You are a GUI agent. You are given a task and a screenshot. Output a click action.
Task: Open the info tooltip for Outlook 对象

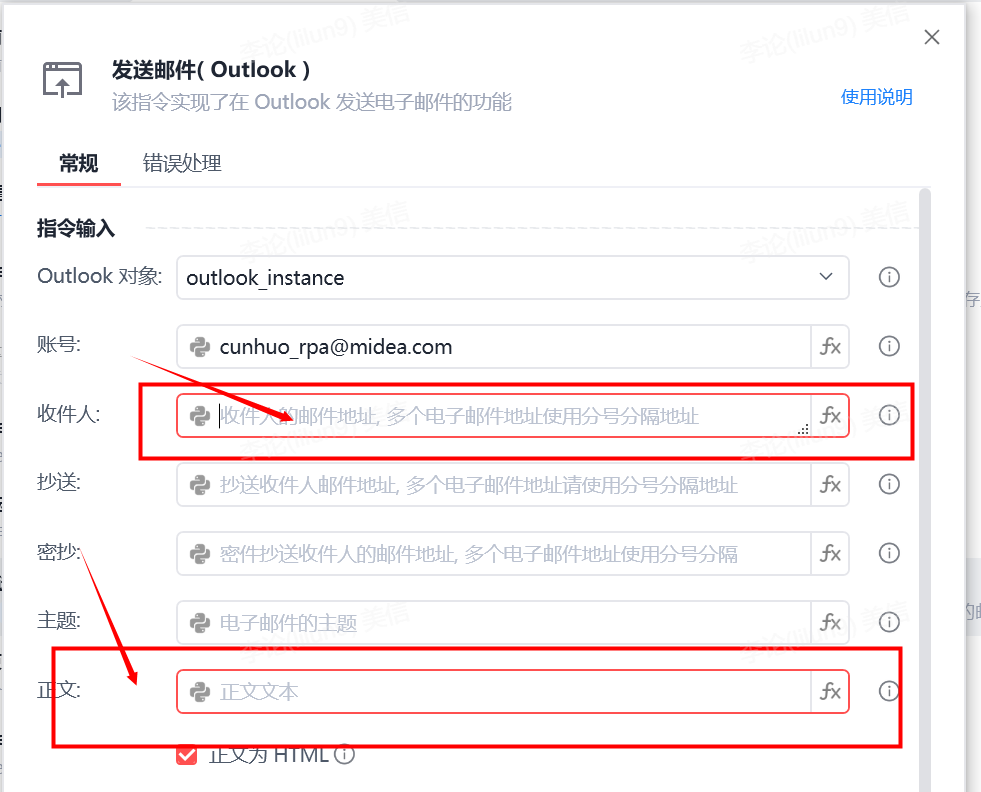[889, 277]
